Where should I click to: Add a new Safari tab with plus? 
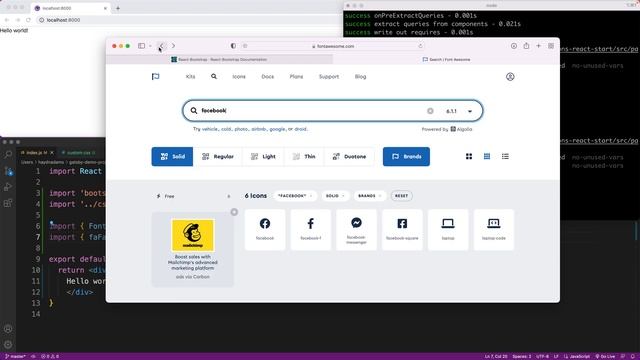(538, 46)
